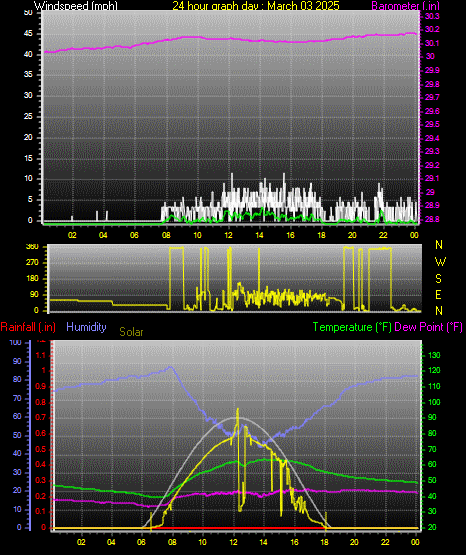Image resolution: width=466 pixels, height=555 pixels.
Task: Click hour 12 on wind graph axis
Action: click(x=229, y=235)
